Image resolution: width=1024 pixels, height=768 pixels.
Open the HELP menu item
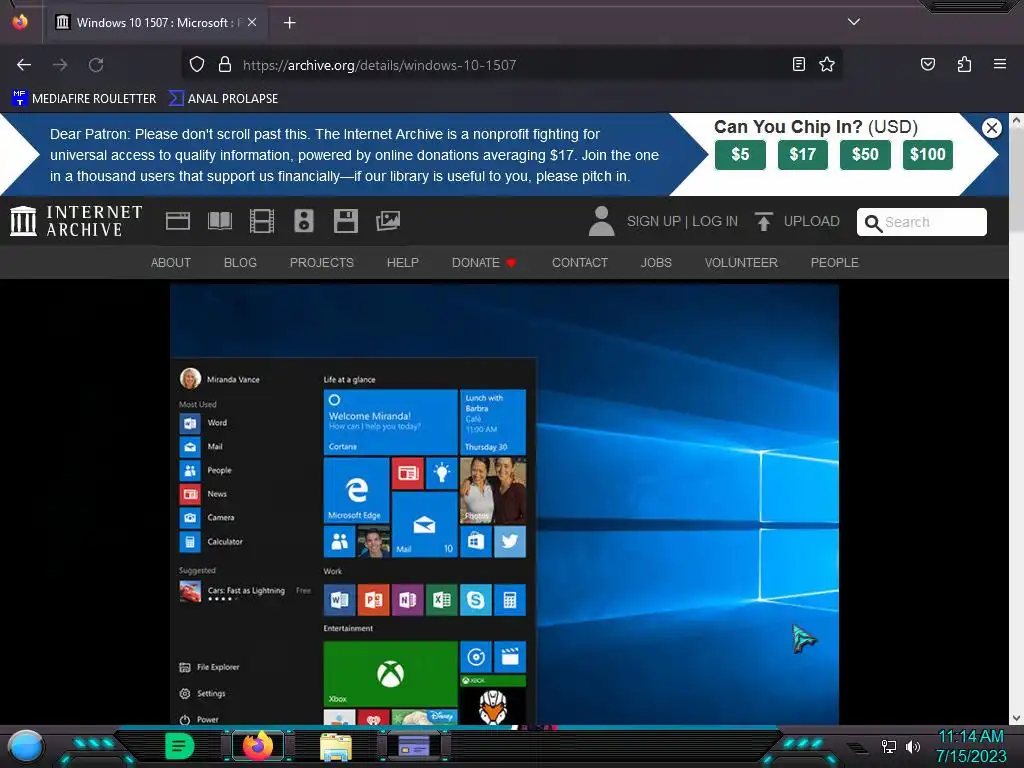tap(402, 263)
